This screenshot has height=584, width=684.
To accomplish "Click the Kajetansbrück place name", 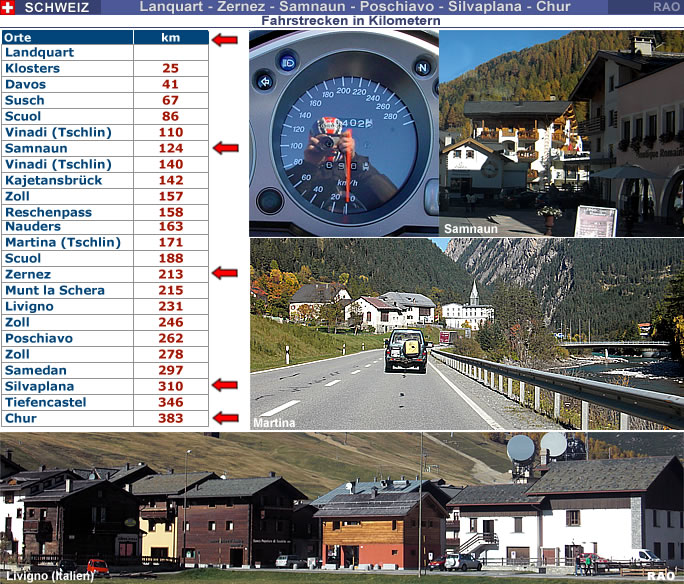I will pos(53,180).
